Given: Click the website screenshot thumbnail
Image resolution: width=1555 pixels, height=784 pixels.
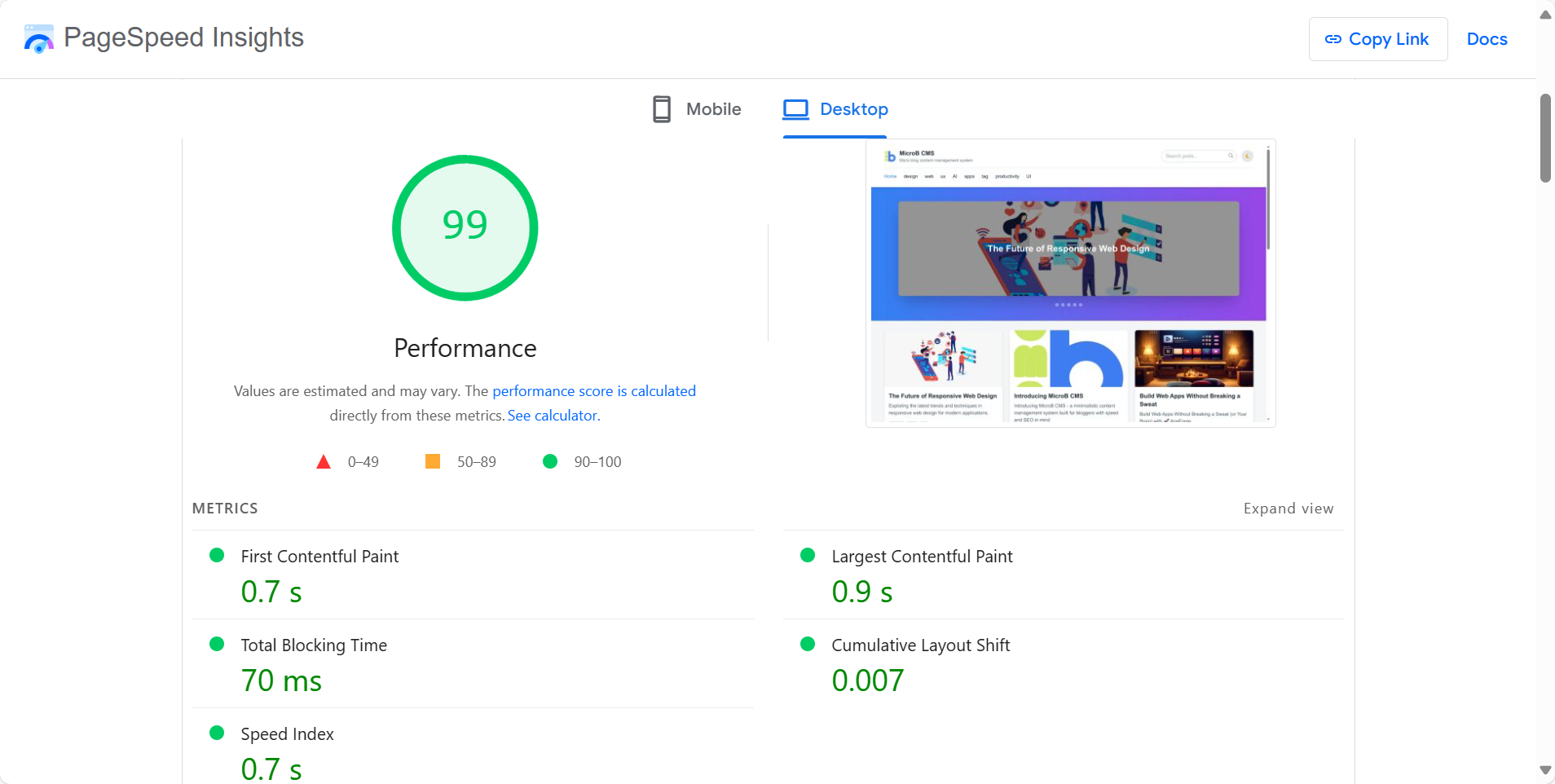Looking at the screenshot, I should click(1069, 283).
